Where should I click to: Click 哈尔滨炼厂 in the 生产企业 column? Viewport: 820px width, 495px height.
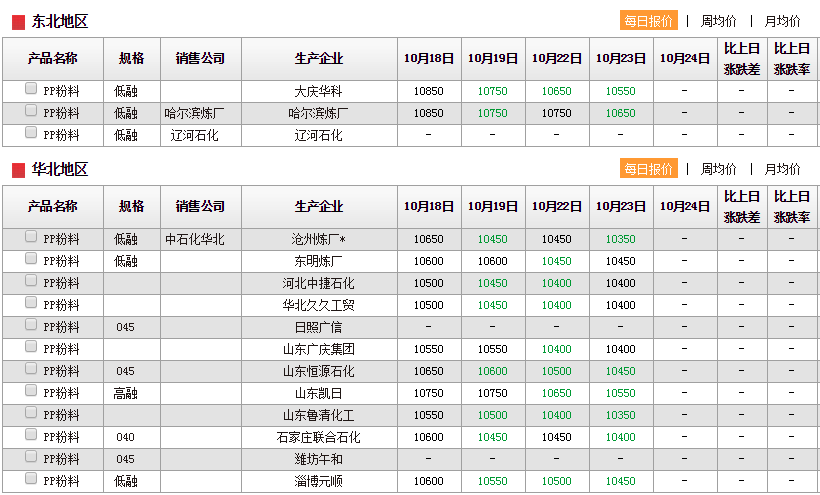(318, 113)
